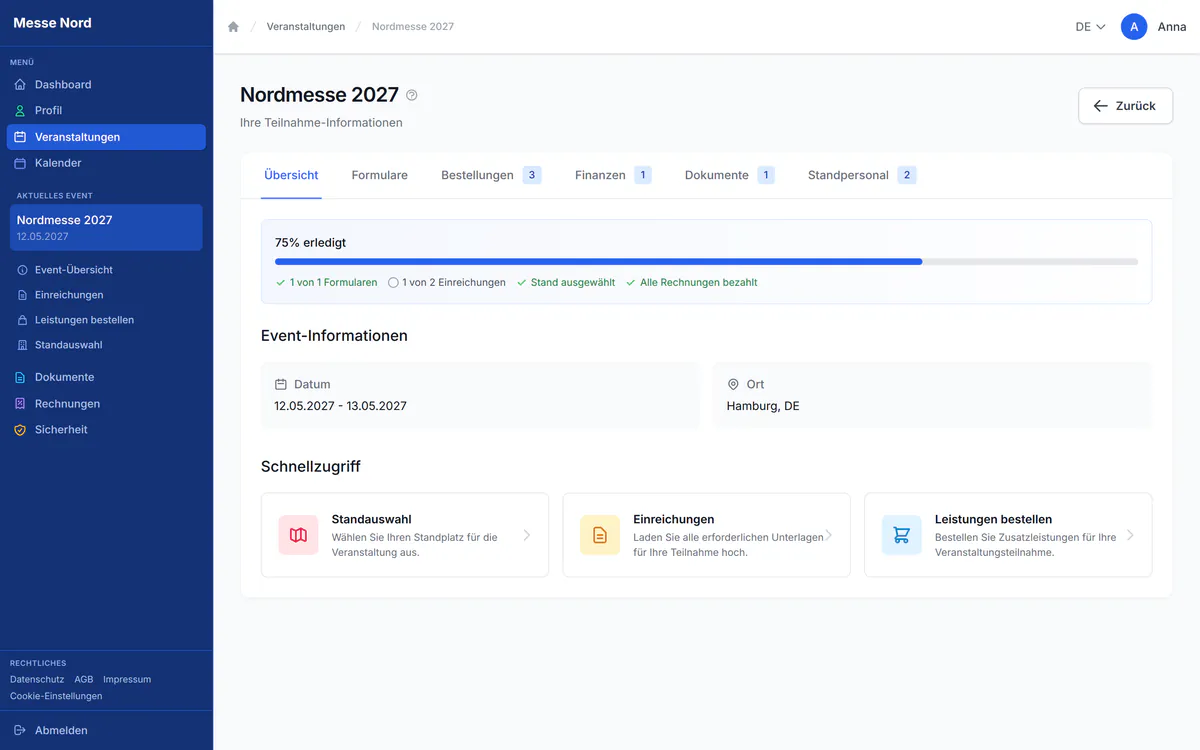Click the Messe Nord logo title
This screenshot has height=750, width=1200.
click(52, 23)
